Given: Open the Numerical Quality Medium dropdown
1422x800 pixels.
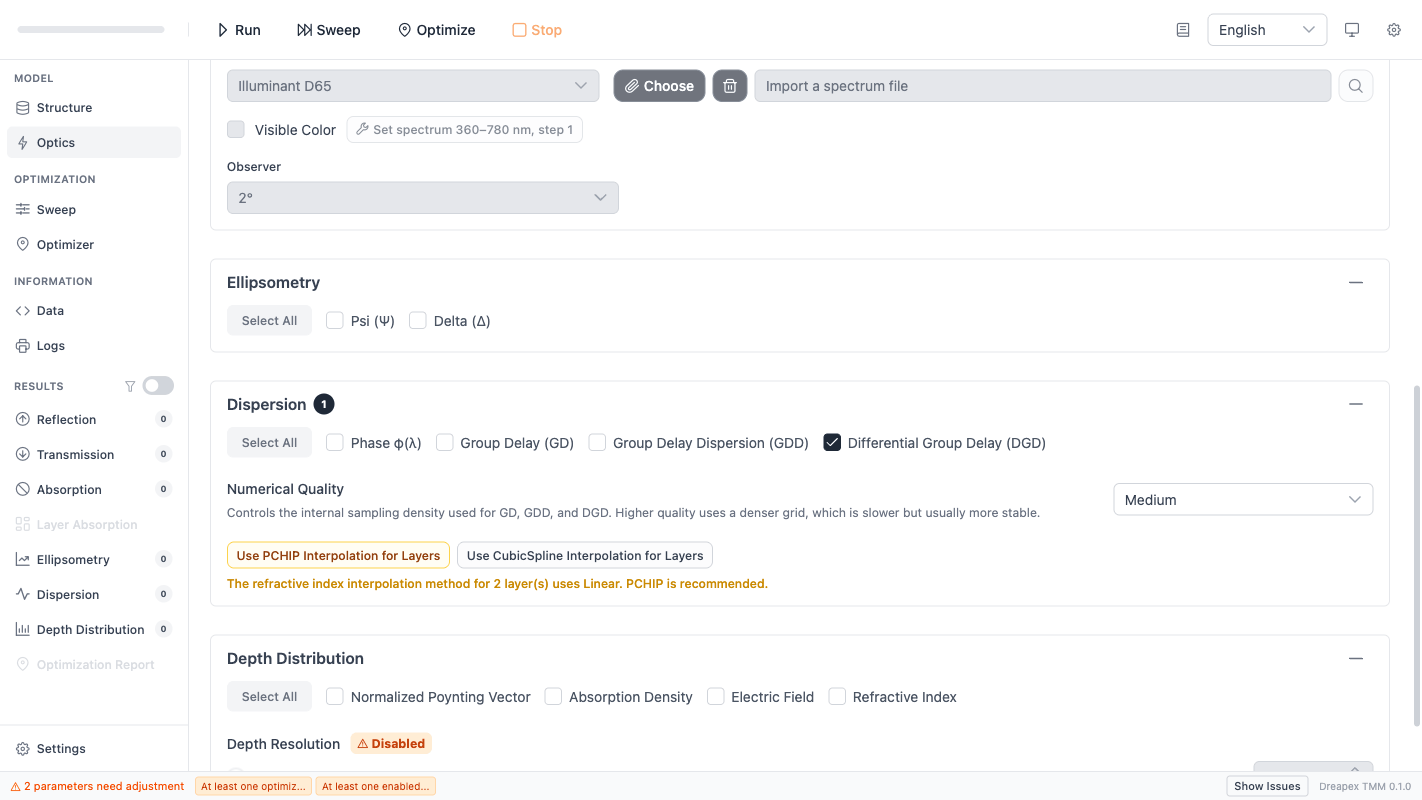Looking at the screenshot, I should click(x=1242, y=500).
